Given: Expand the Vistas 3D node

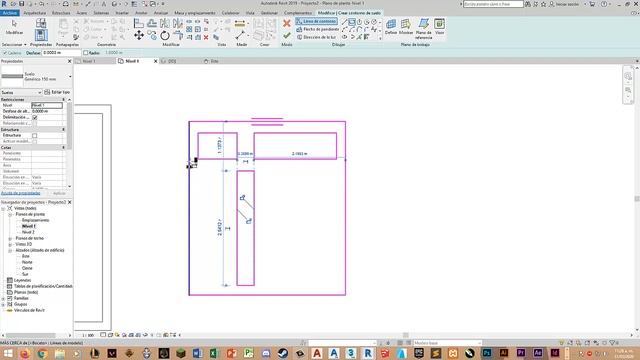Looking at the screenshot, I should [x=10, y=244].
